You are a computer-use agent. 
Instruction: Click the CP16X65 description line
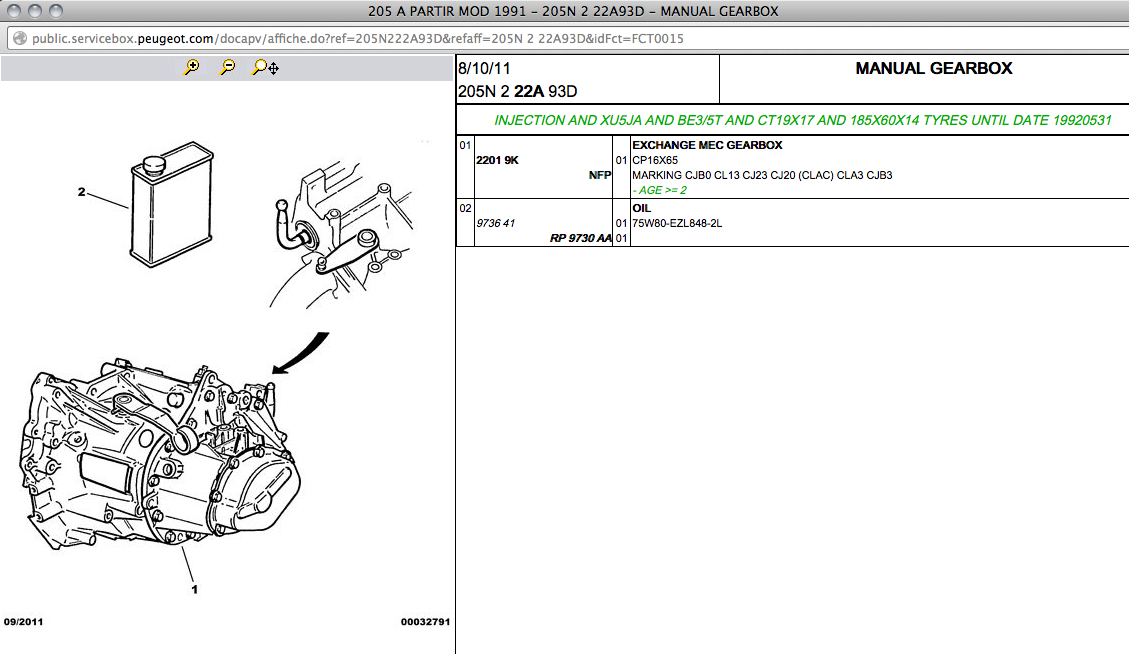[655, 160]
